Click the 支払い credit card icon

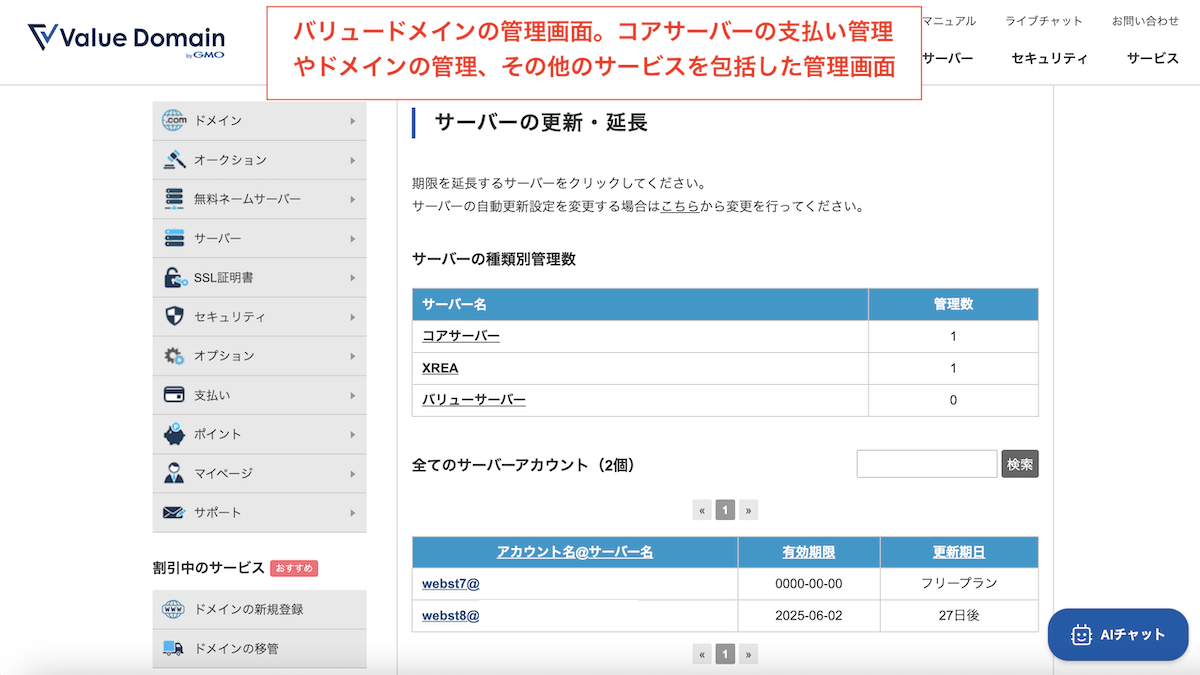click(174, 395)
